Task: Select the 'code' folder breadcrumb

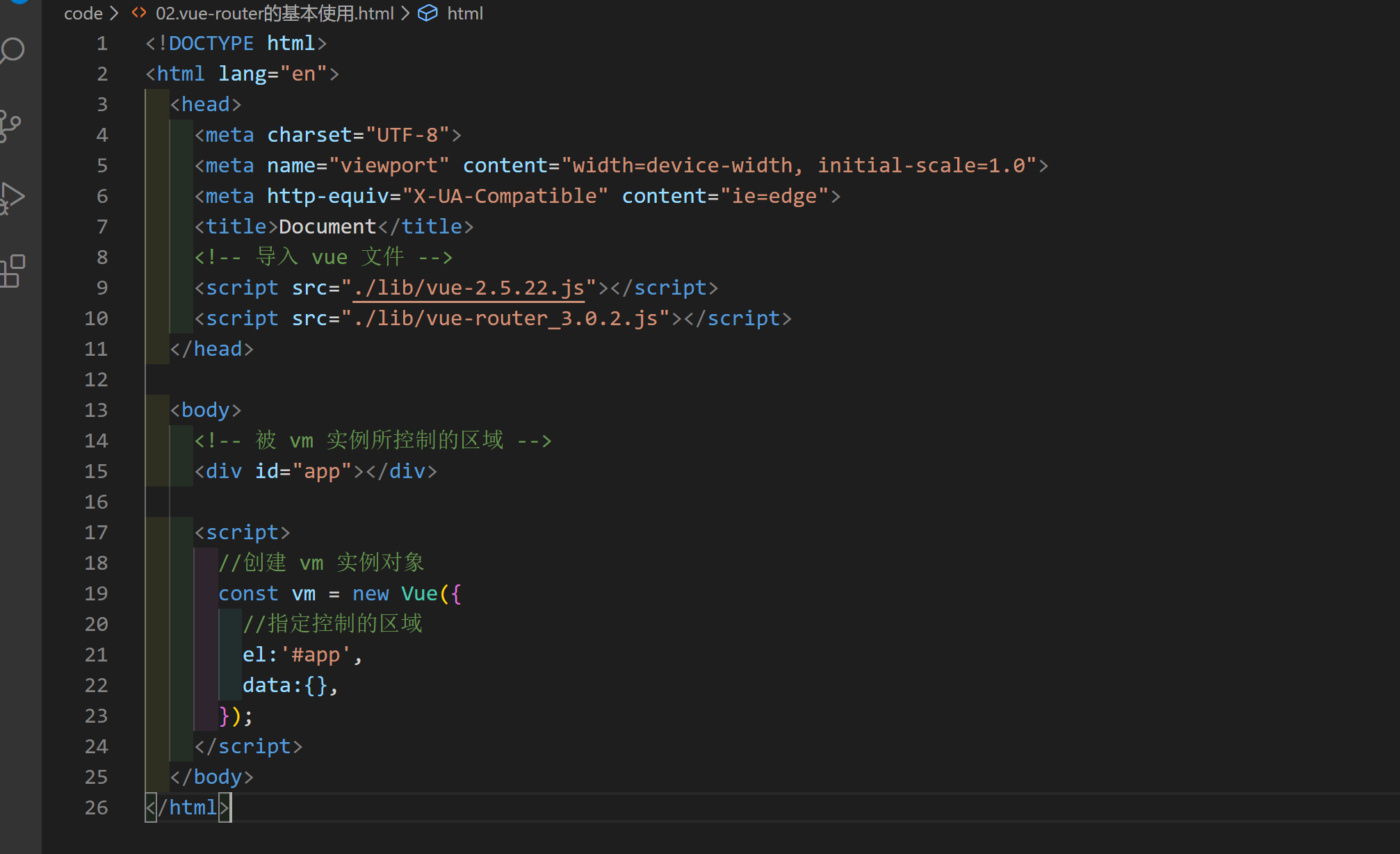Action: (x=83, y=13)
